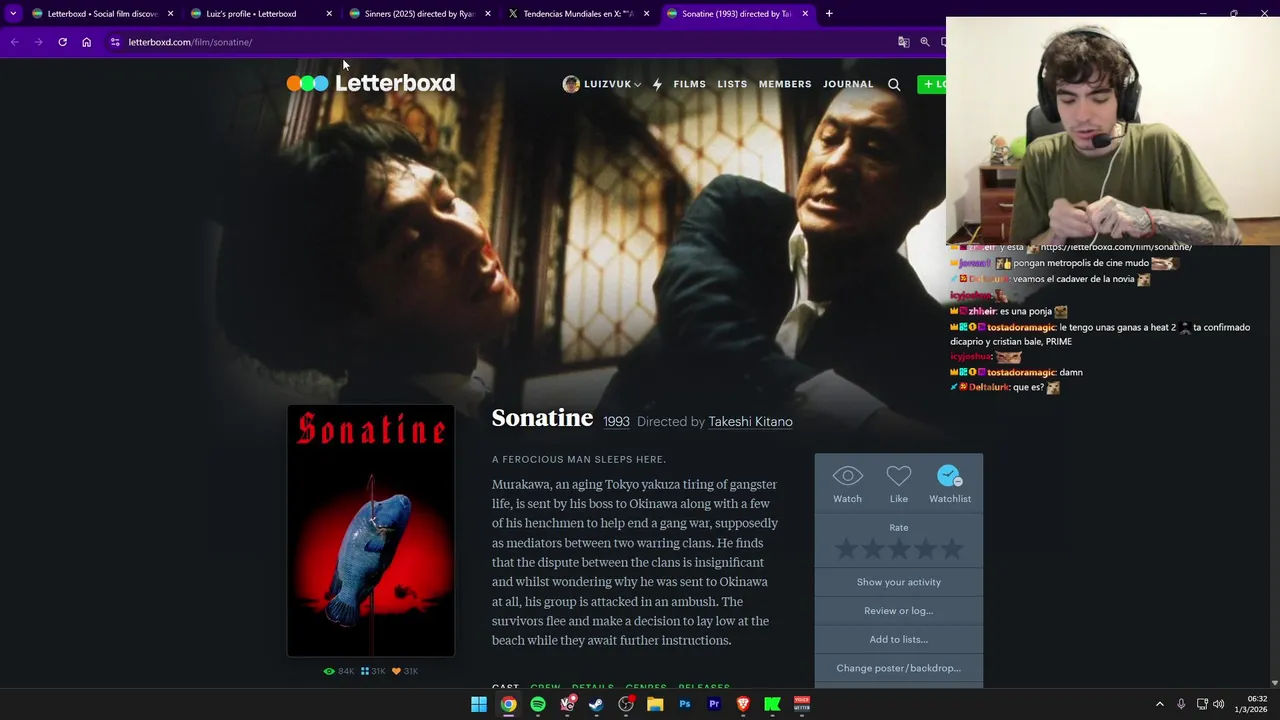Open a new browser tab with plus
The image size is (1280, 720).
click(x=829, y=14)
